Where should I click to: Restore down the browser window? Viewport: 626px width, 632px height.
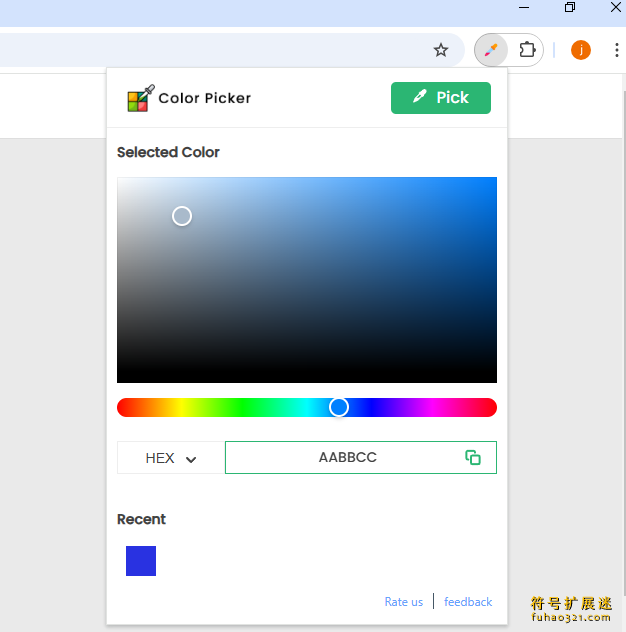pyautogui.click(x=570, y=7)
